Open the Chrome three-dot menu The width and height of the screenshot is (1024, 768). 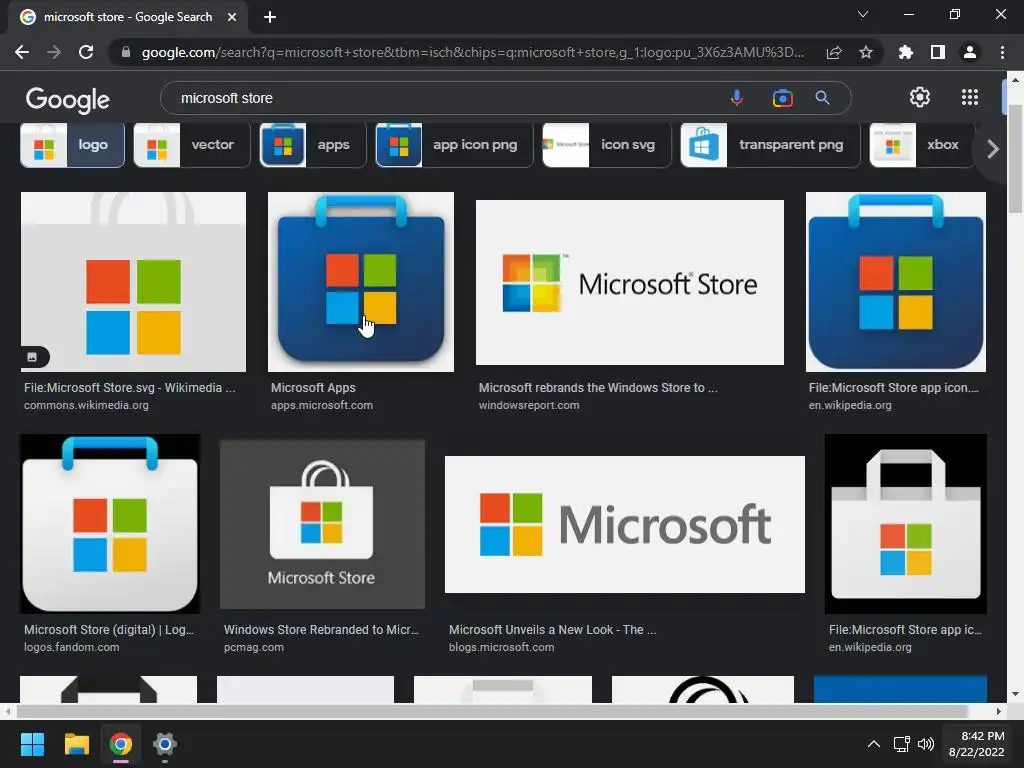(1002, 52)
